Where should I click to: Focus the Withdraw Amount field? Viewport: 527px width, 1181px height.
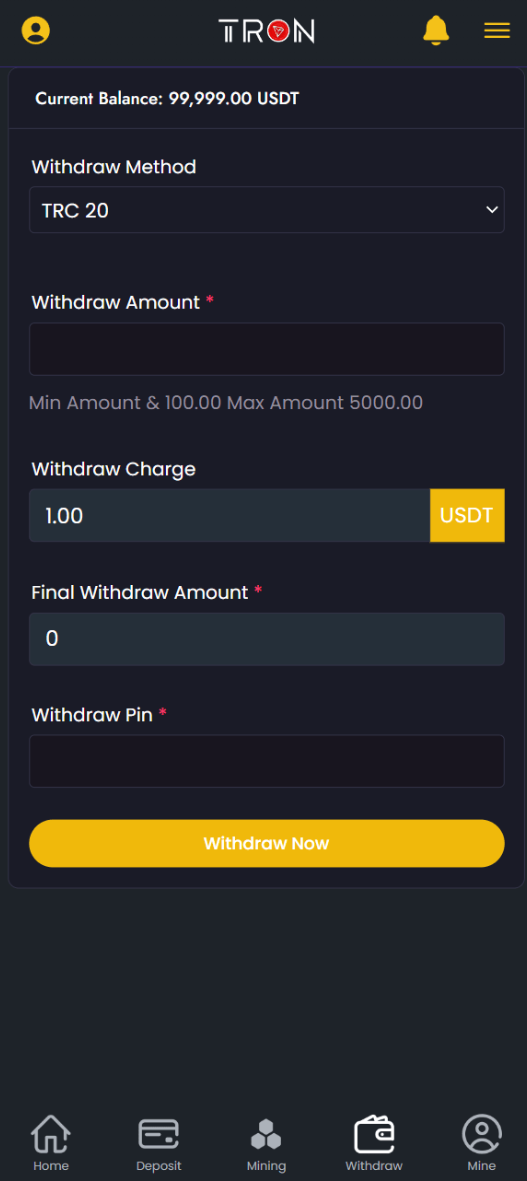[267, 349]
